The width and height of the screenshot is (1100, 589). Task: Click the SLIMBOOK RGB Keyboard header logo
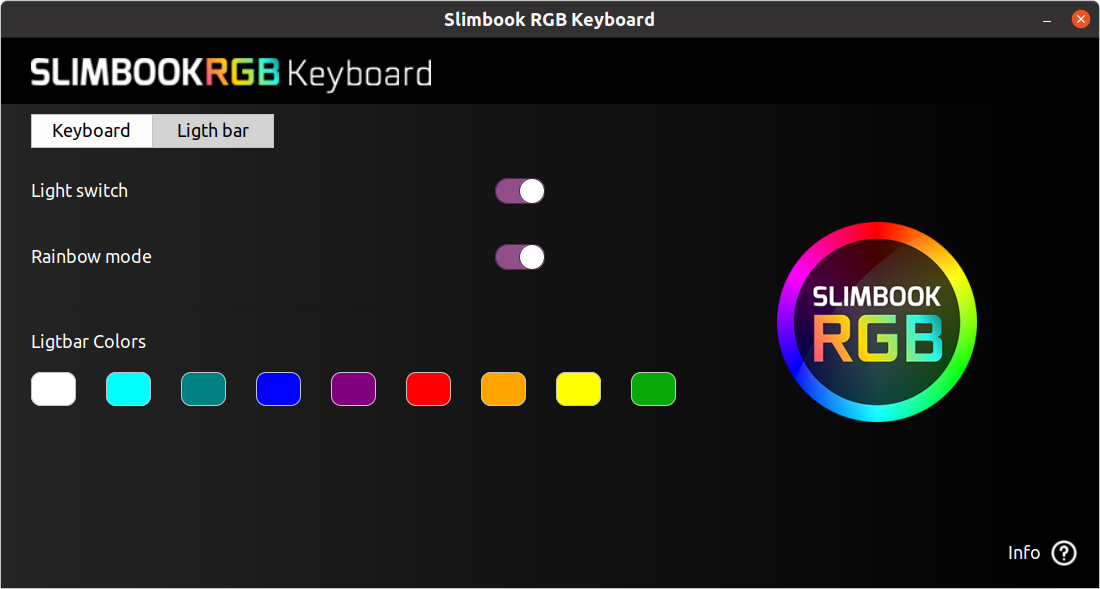[x=231, y=73]
